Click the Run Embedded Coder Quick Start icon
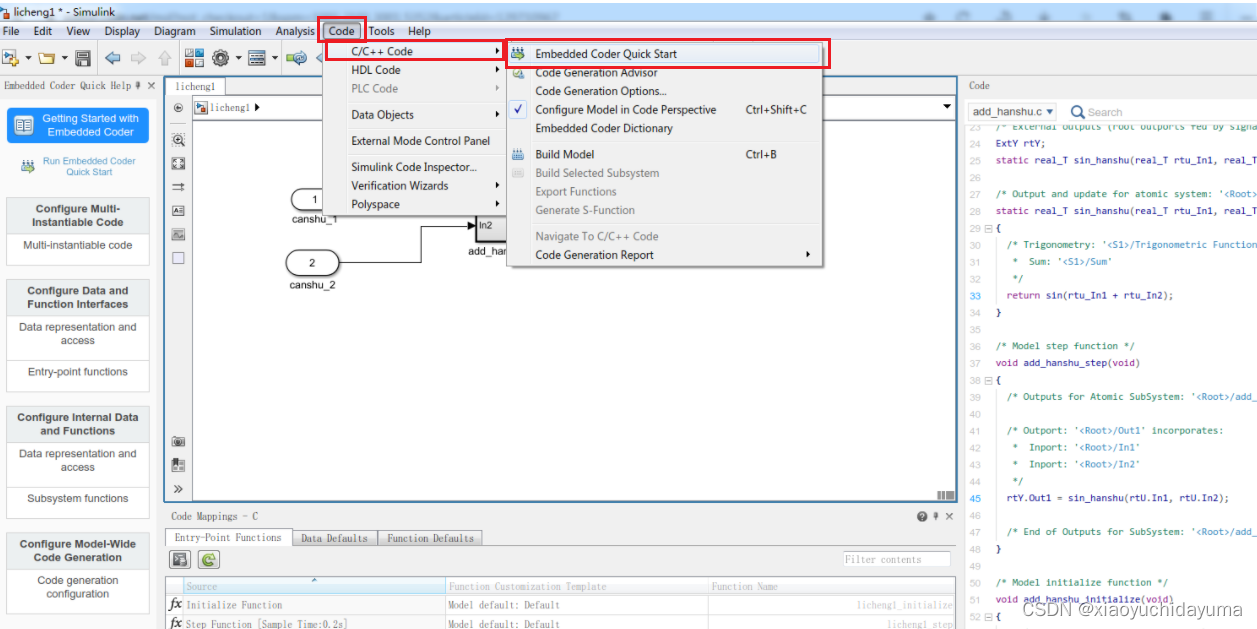 pyautogui.click(x=28, y=167)
